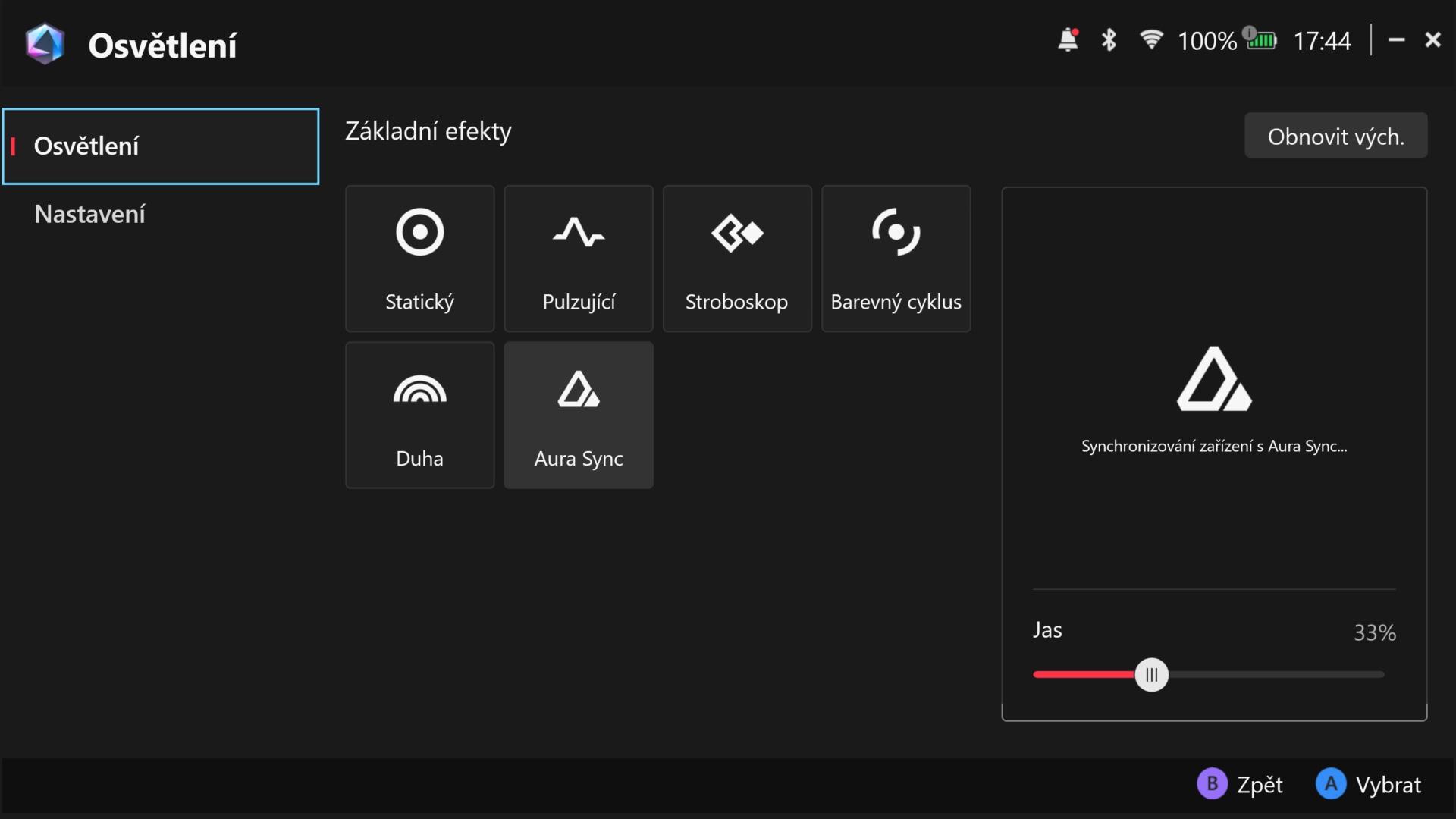
Task: Open notifications bell icon
Action: pyautogui.click(x=1068, y=40)
